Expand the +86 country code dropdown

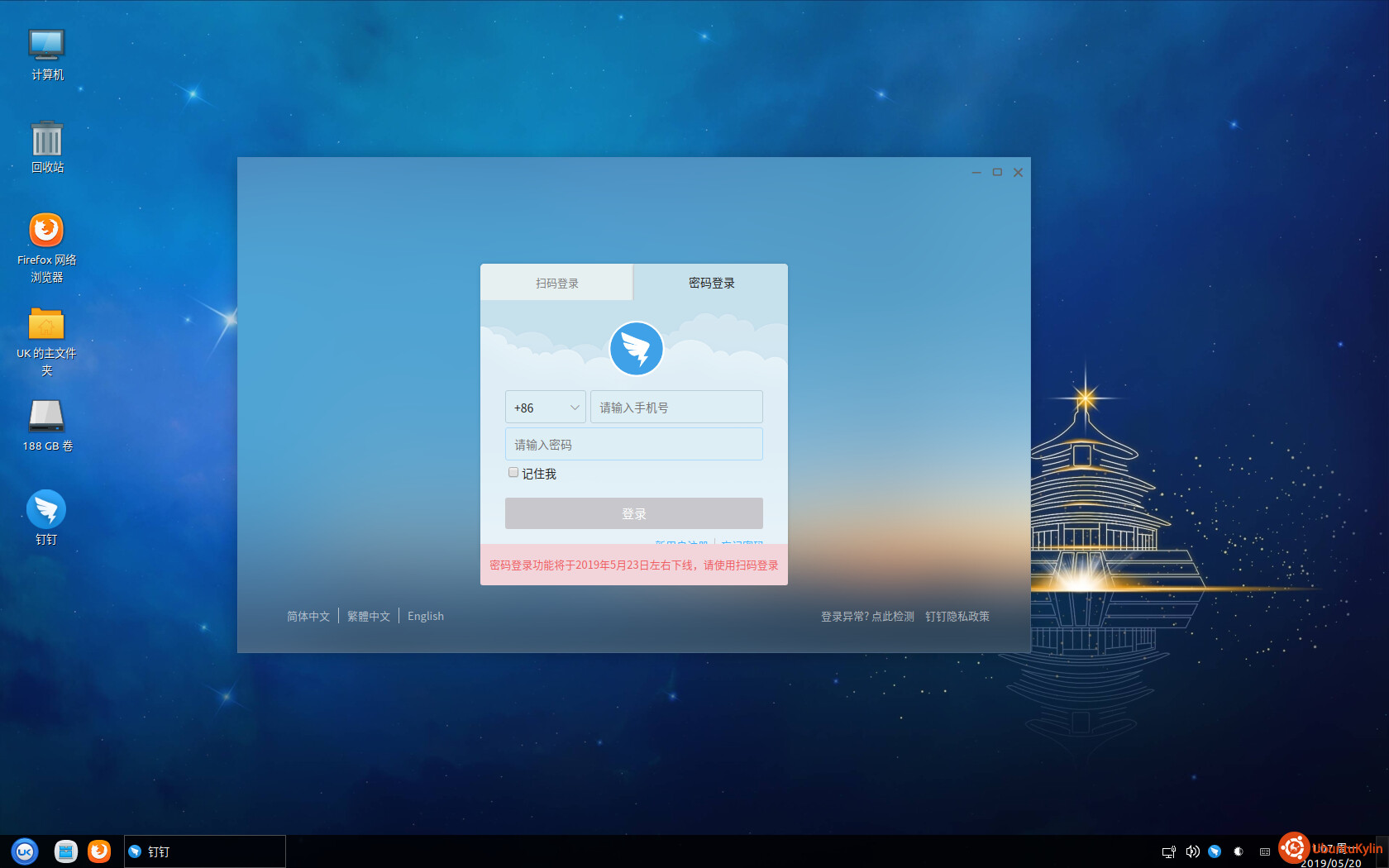[x=546, y=408]
